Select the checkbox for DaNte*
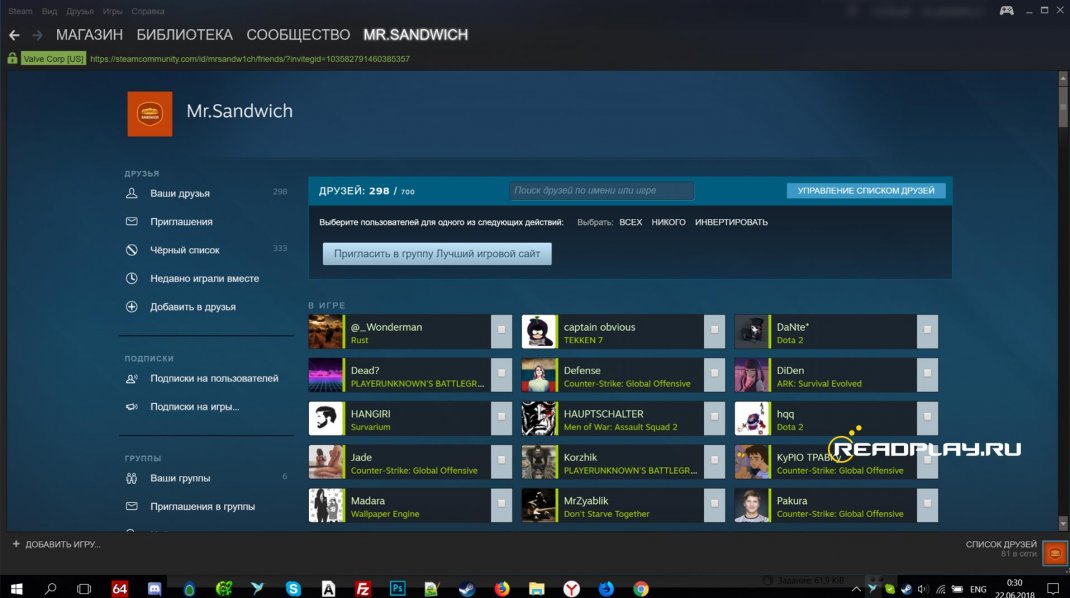This screenshot has height=598, width=1070. 927,330
